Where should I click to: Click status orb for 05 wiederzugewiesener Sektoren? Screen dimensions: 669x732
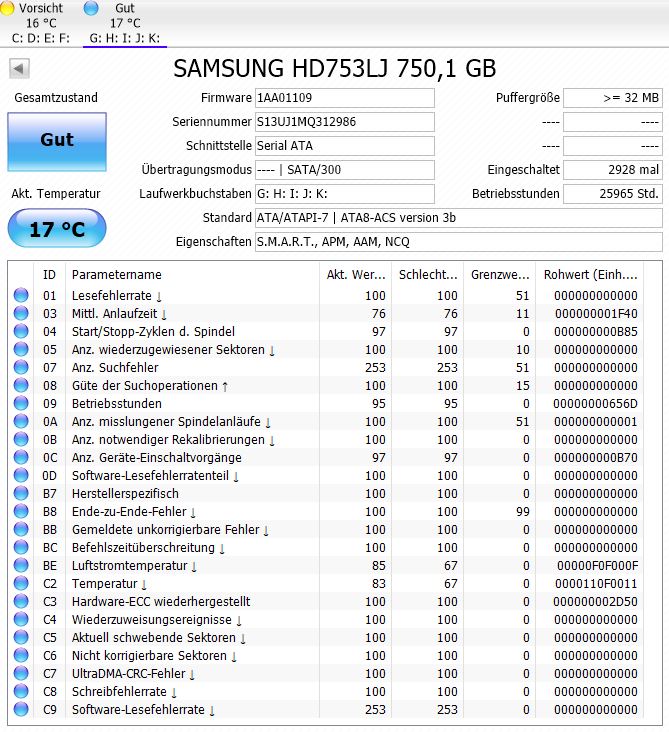21,349
